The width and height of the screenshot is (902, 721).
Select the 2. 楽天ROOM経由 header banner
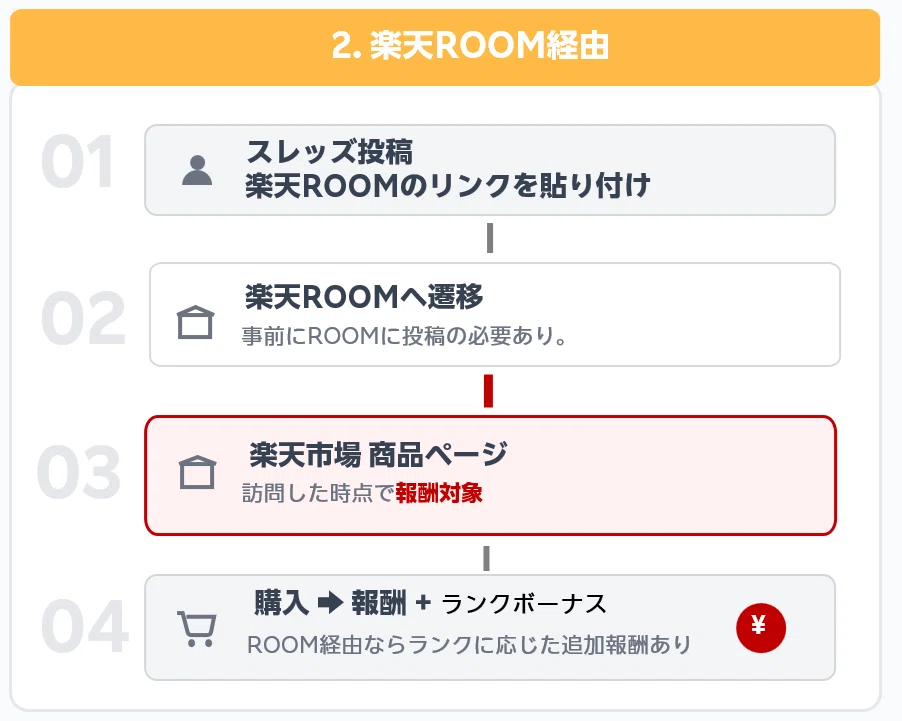pyautogui.click(x=445, y=47)
